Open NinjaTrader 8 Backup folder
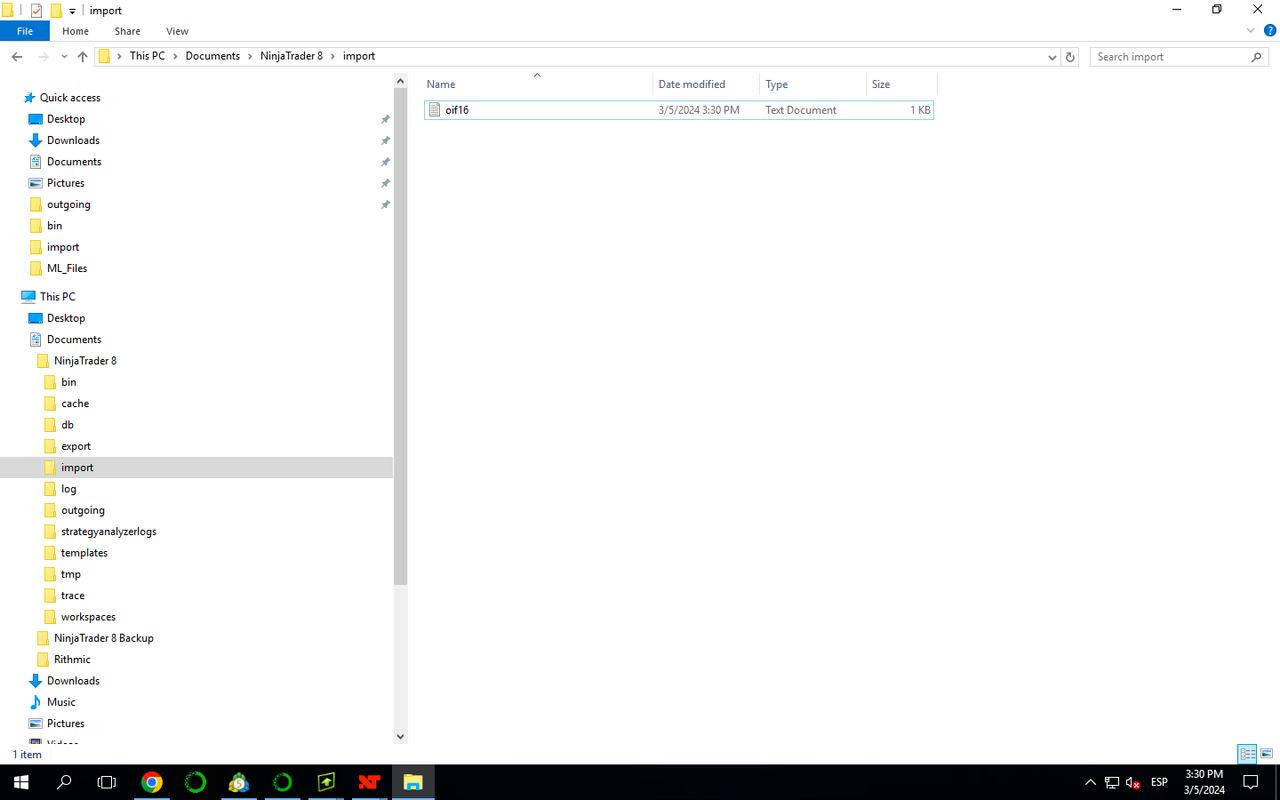 [x=104, y=638]
